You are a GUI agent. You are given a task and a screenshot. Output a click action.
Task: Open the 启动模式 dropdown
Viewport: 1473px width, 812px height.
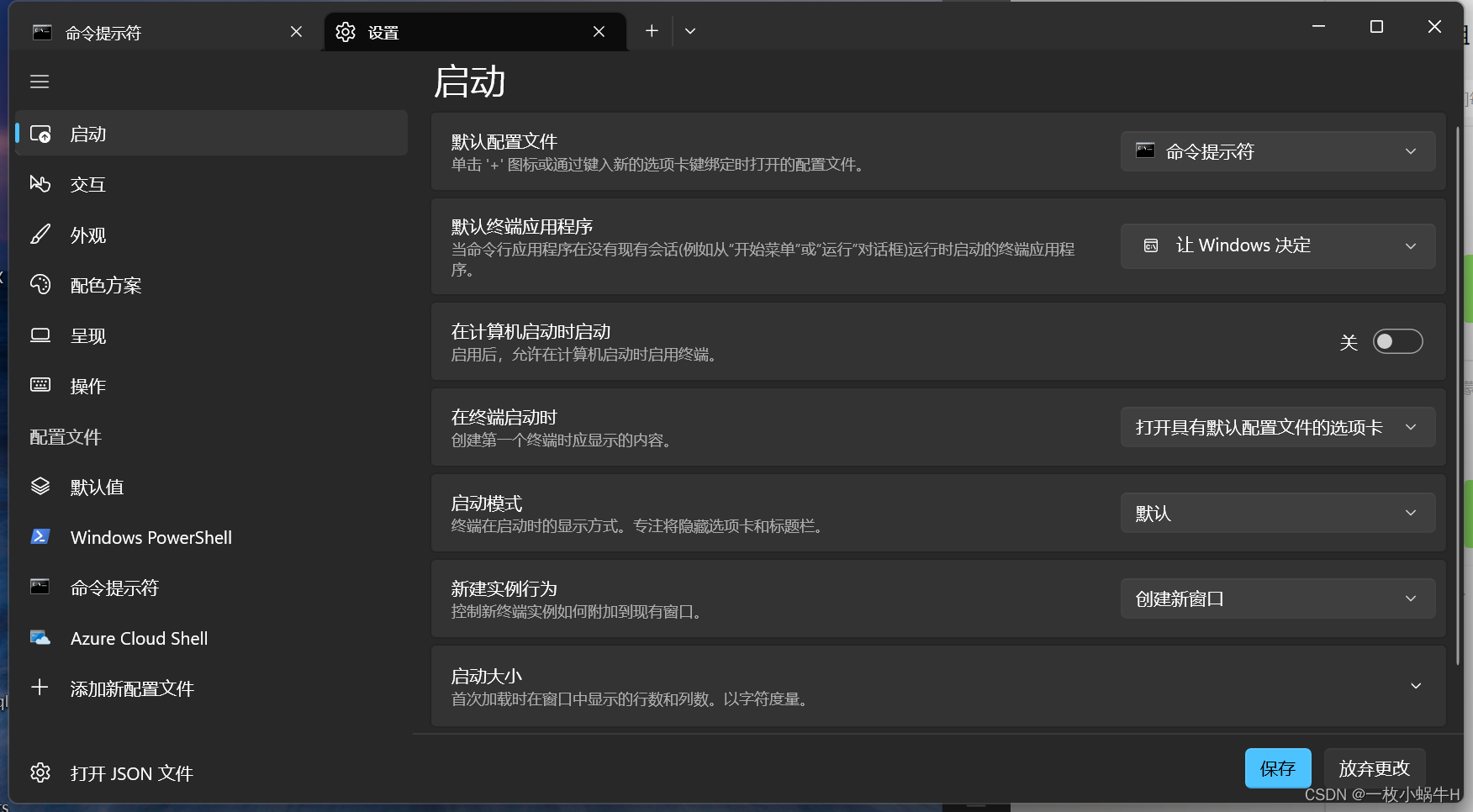coord(1278,513)
